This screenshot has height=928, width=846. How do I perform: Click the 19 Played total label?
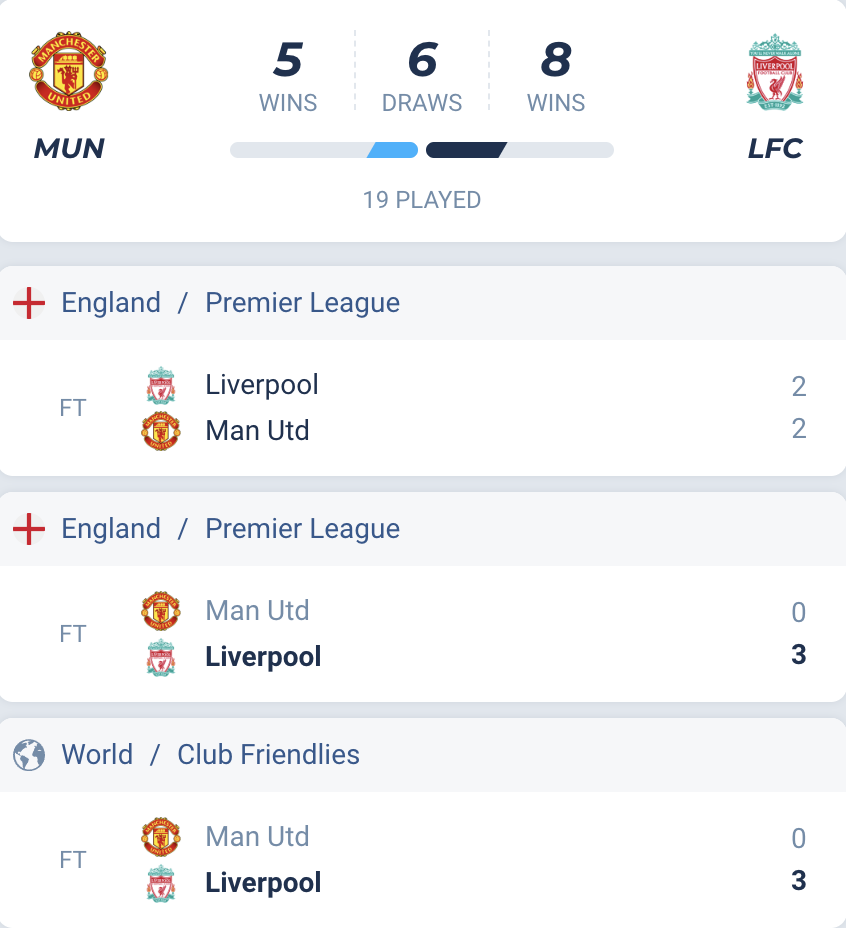click(x=422, y=200)
